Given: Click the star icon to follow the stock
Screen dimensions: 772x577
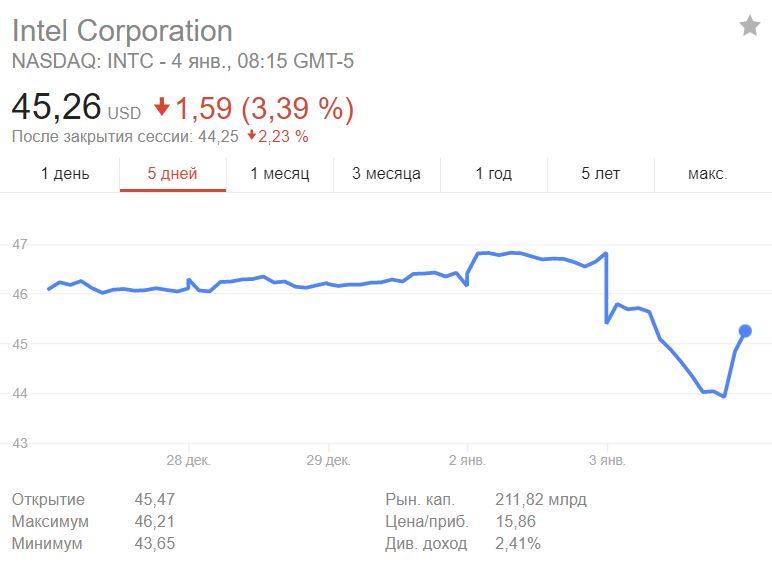Looking at the screenshot, I should coord(749,26).
